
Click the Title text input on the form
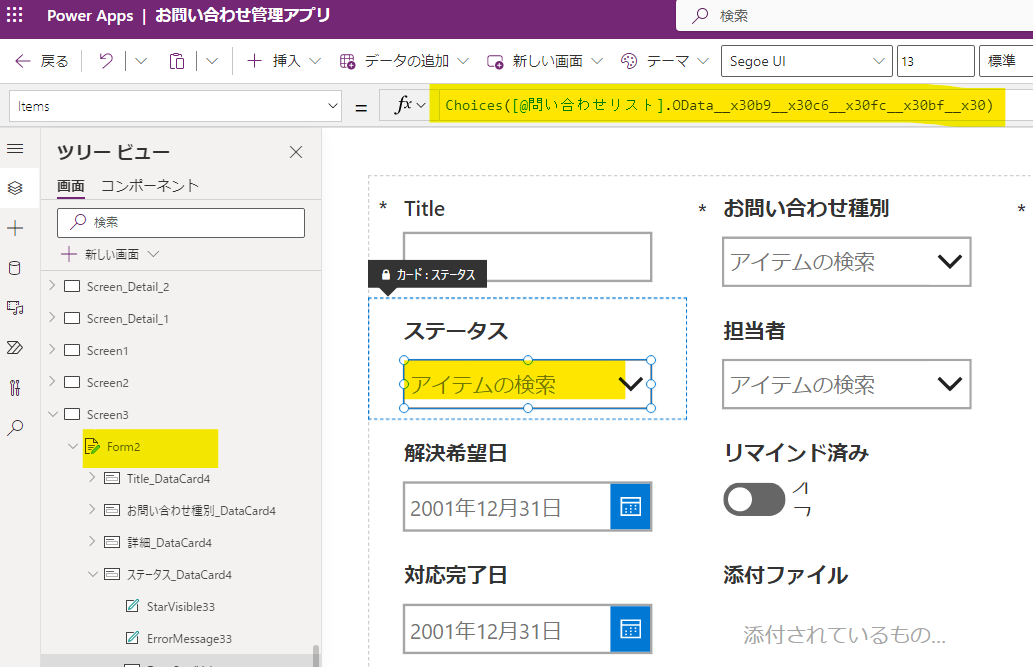tap(527, 257)
